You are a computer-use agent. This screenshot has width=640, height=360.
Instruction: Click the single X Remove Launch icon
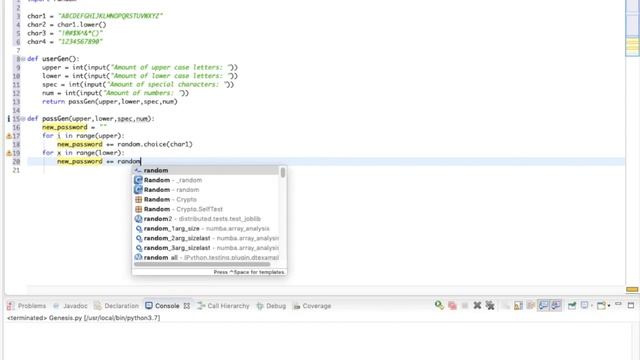point(477,305)
